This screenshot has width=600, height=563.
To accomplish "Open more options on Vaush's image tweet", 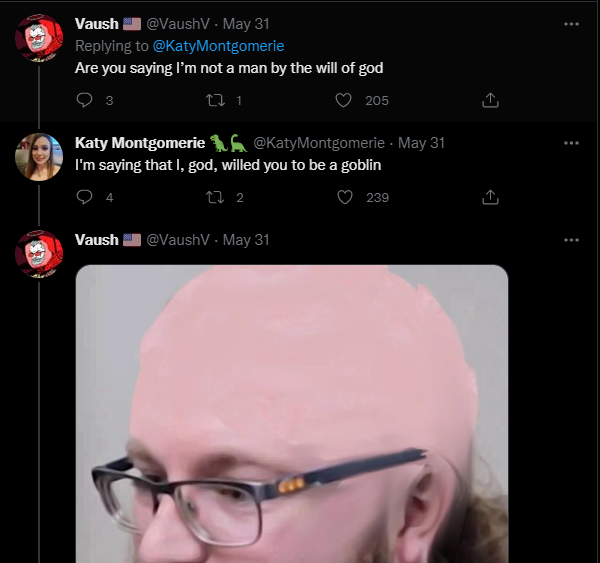I will tap(571, 240).
